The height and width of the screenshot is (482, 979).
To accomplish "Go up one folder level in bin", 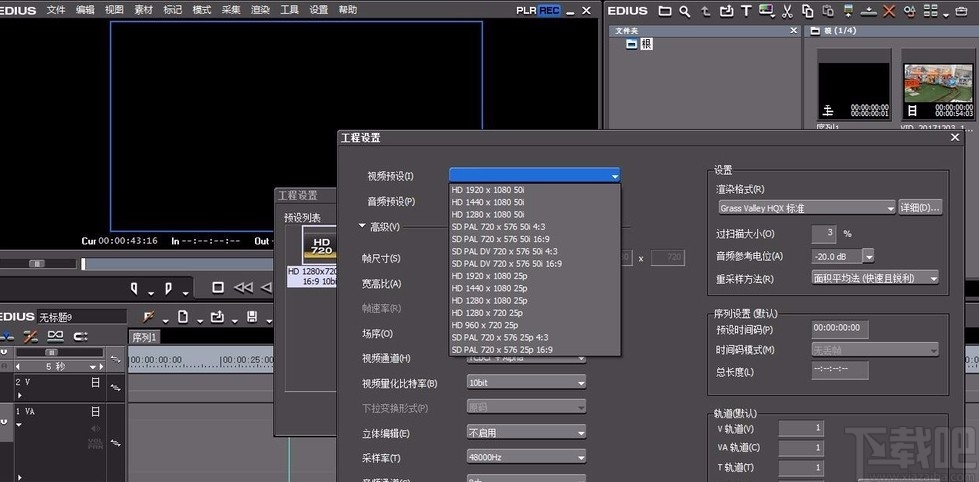I will pos(706,11).
